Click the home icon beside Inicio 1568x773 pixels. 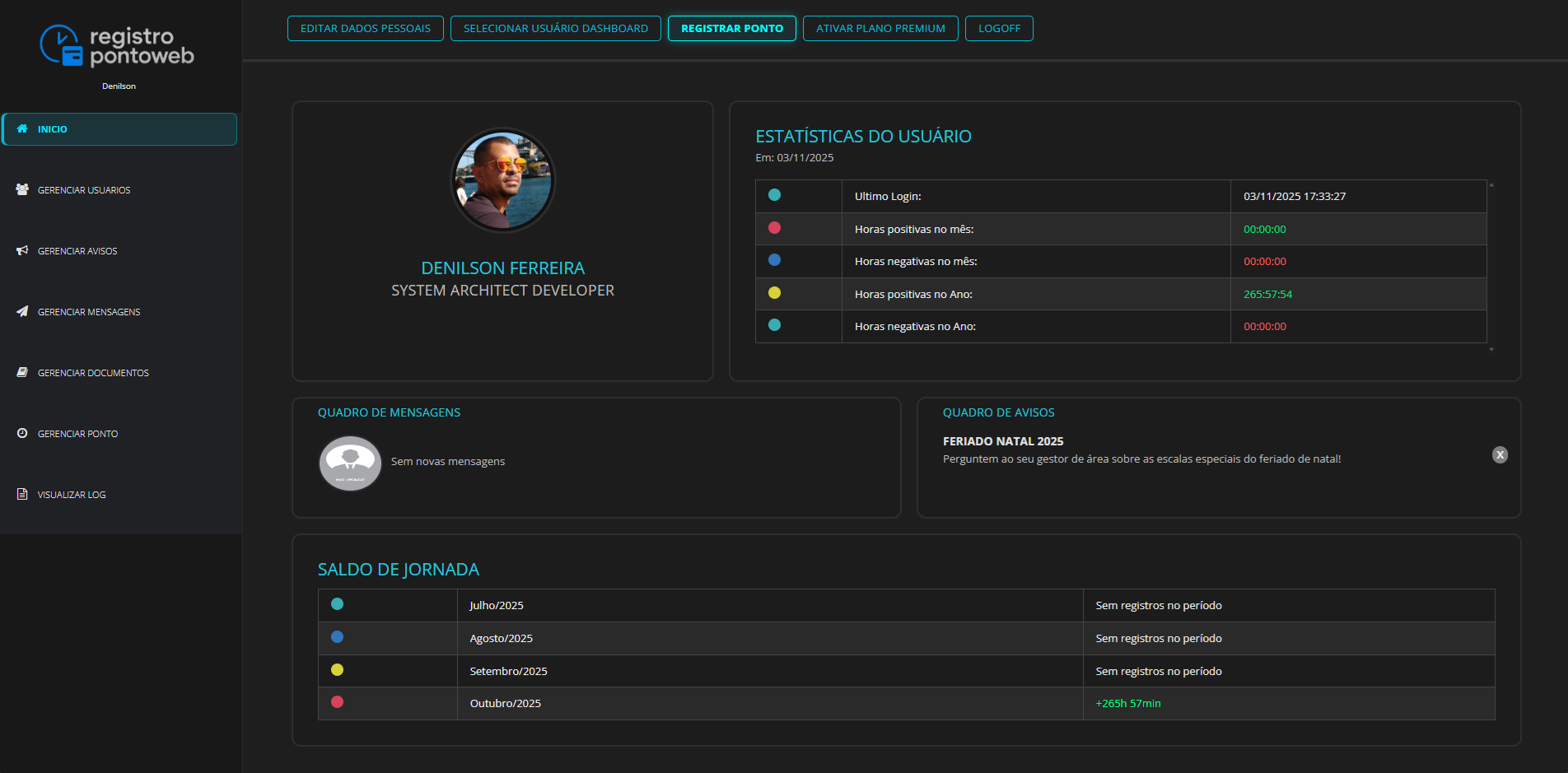click(22, 129)
